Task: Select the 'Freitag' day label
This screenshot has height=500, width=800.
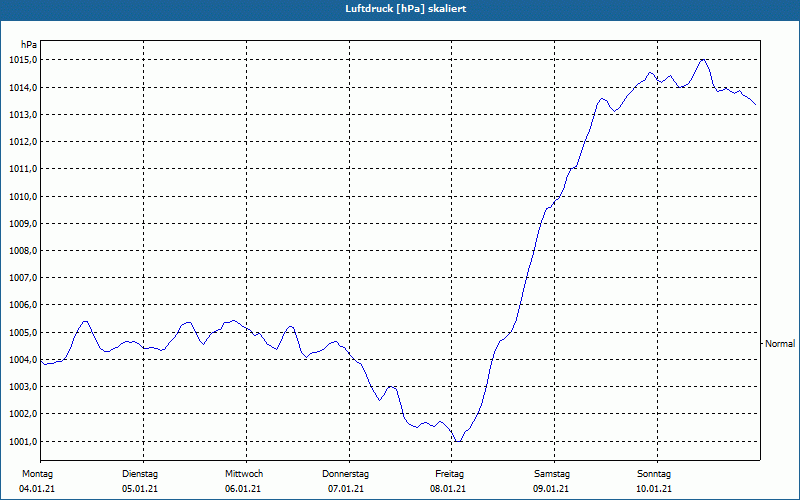Action: (x=449, y=474)
